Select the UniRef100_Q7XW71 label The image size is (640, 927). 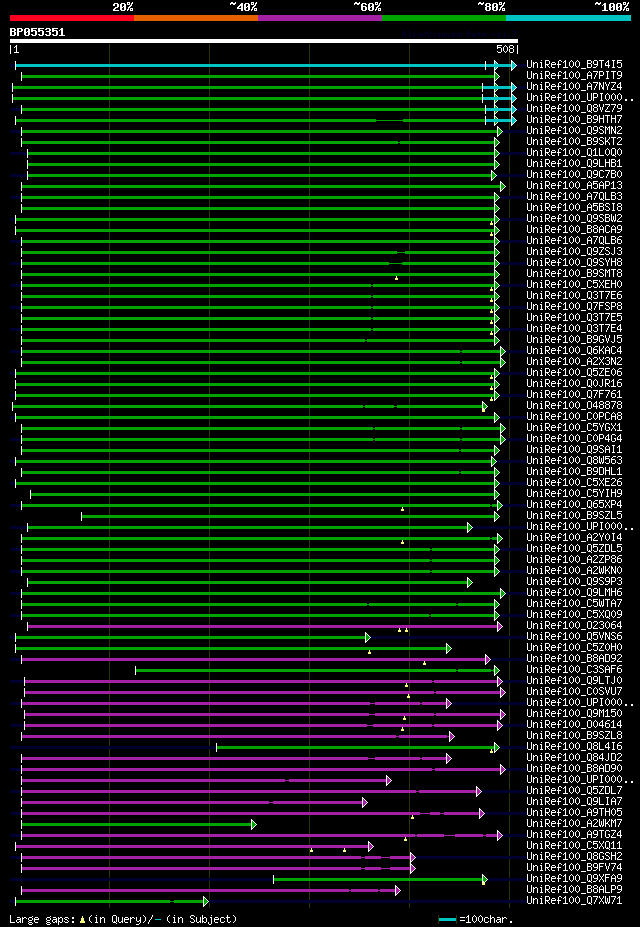[x=574, y=900]
